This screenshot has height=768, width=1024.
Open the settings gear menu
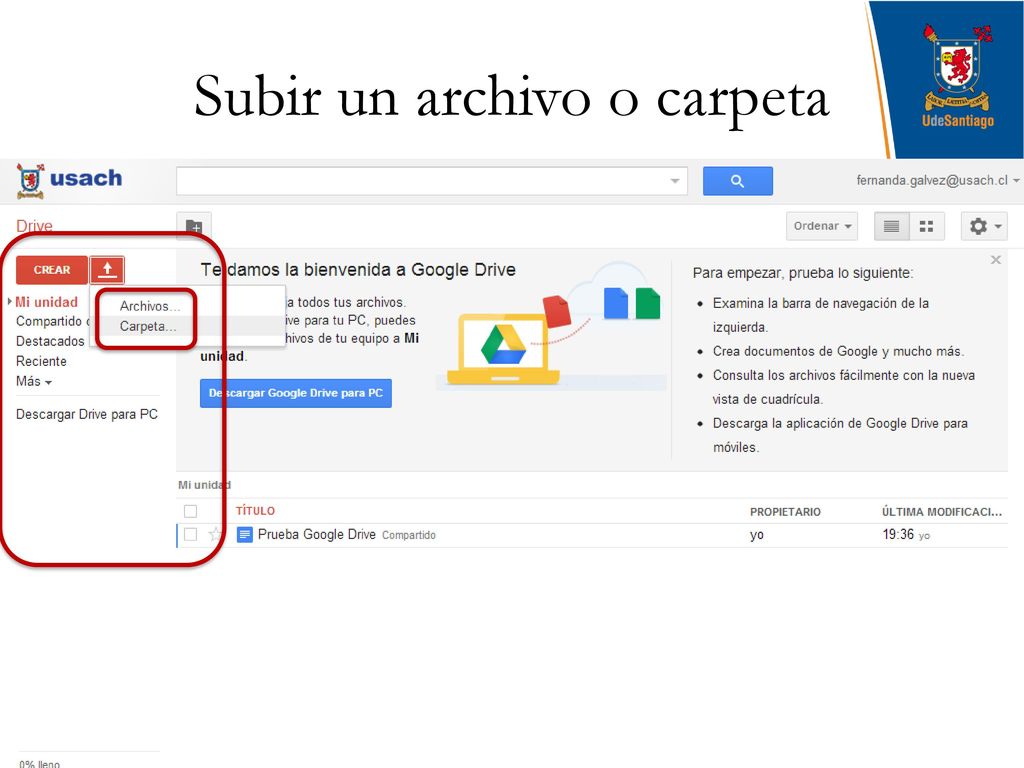coord(984,226)
